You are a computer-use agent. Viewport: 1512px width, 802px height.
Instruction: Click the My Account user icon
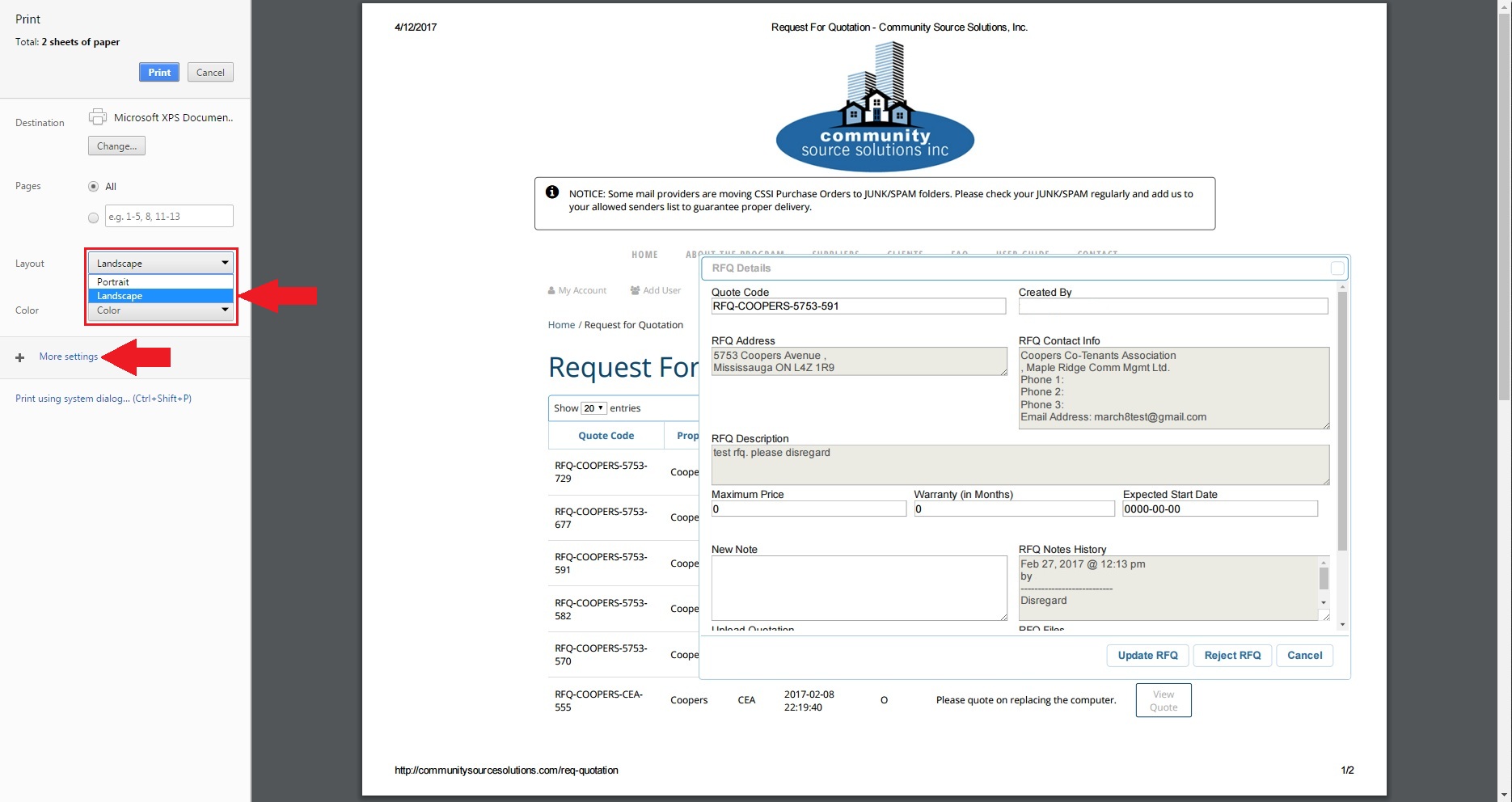551,291
